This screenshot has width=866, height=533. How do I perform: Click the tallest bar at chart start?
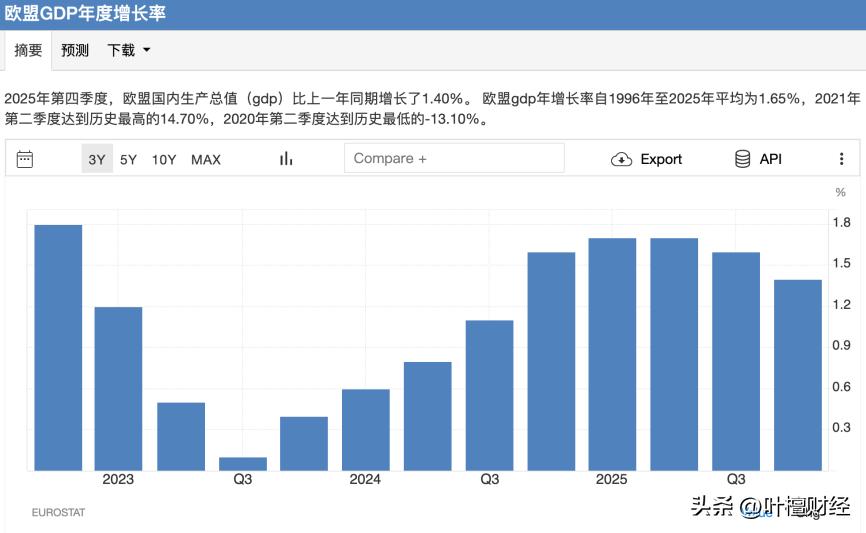(58, 347)
